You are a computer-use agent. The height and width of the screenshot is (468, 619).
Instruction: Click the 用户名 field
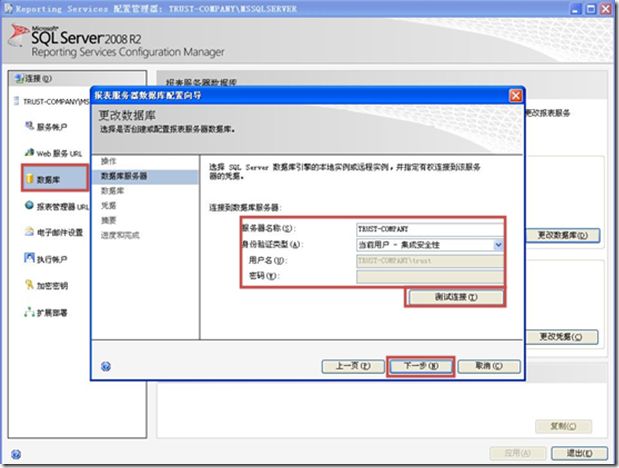coord(430,261)
